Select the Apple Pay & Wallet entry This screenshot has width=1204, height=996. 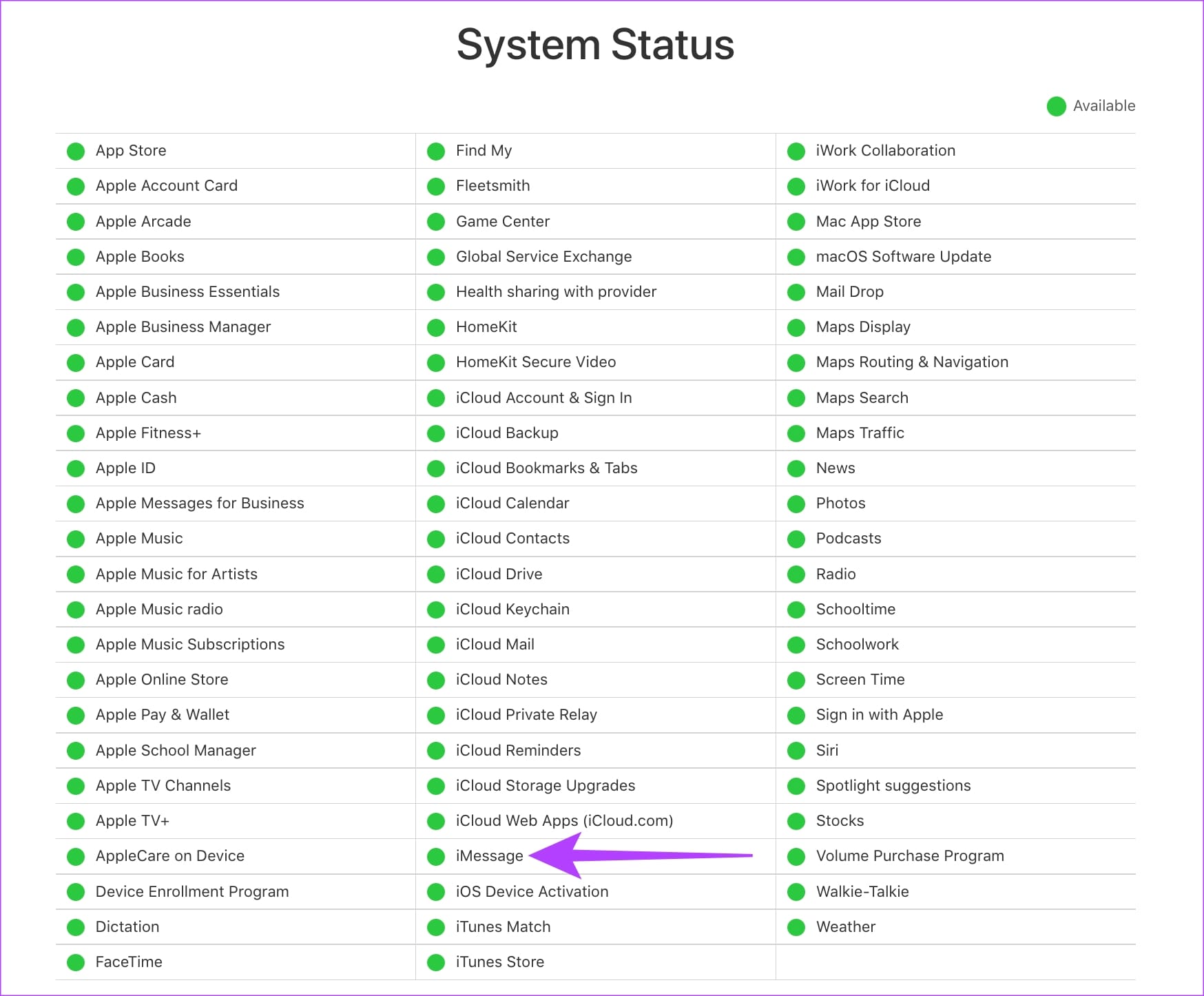(x=163, y=715)
